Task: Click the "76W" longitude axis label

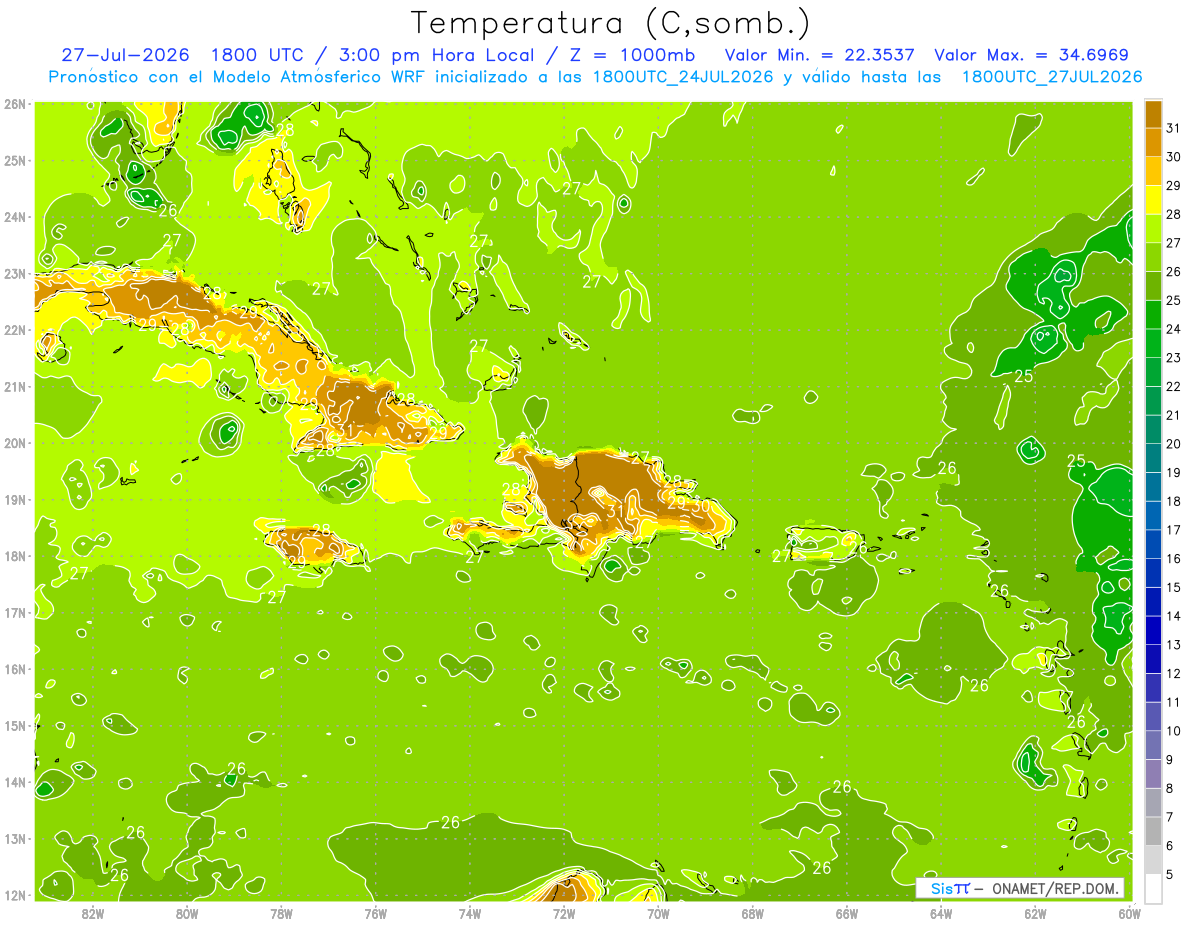Action: click(x=375, y=913)
